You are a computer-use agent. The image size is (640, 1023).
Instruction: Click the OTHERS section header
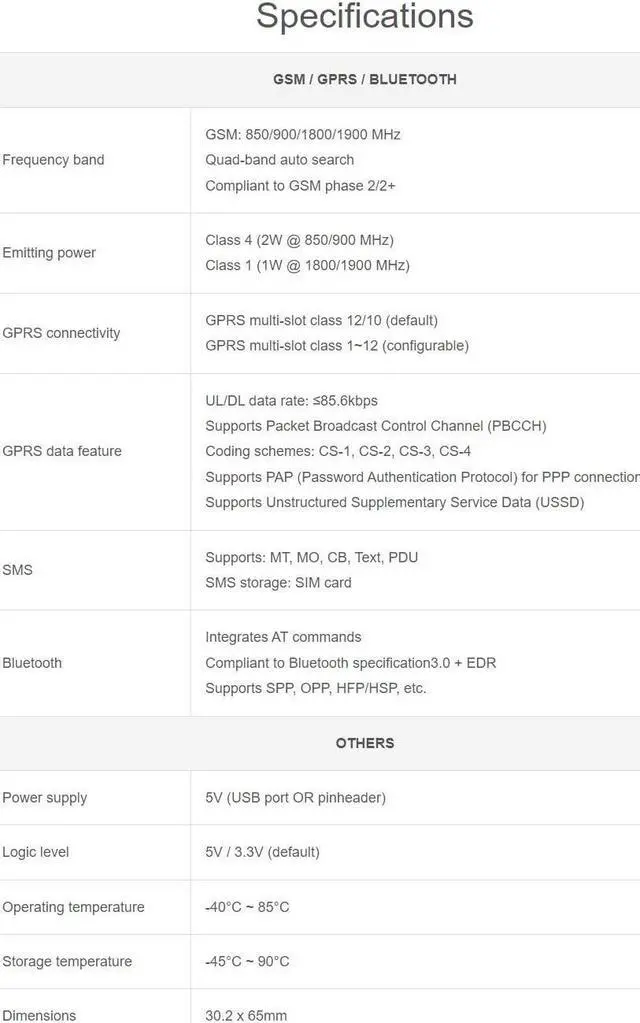(364, 743)
